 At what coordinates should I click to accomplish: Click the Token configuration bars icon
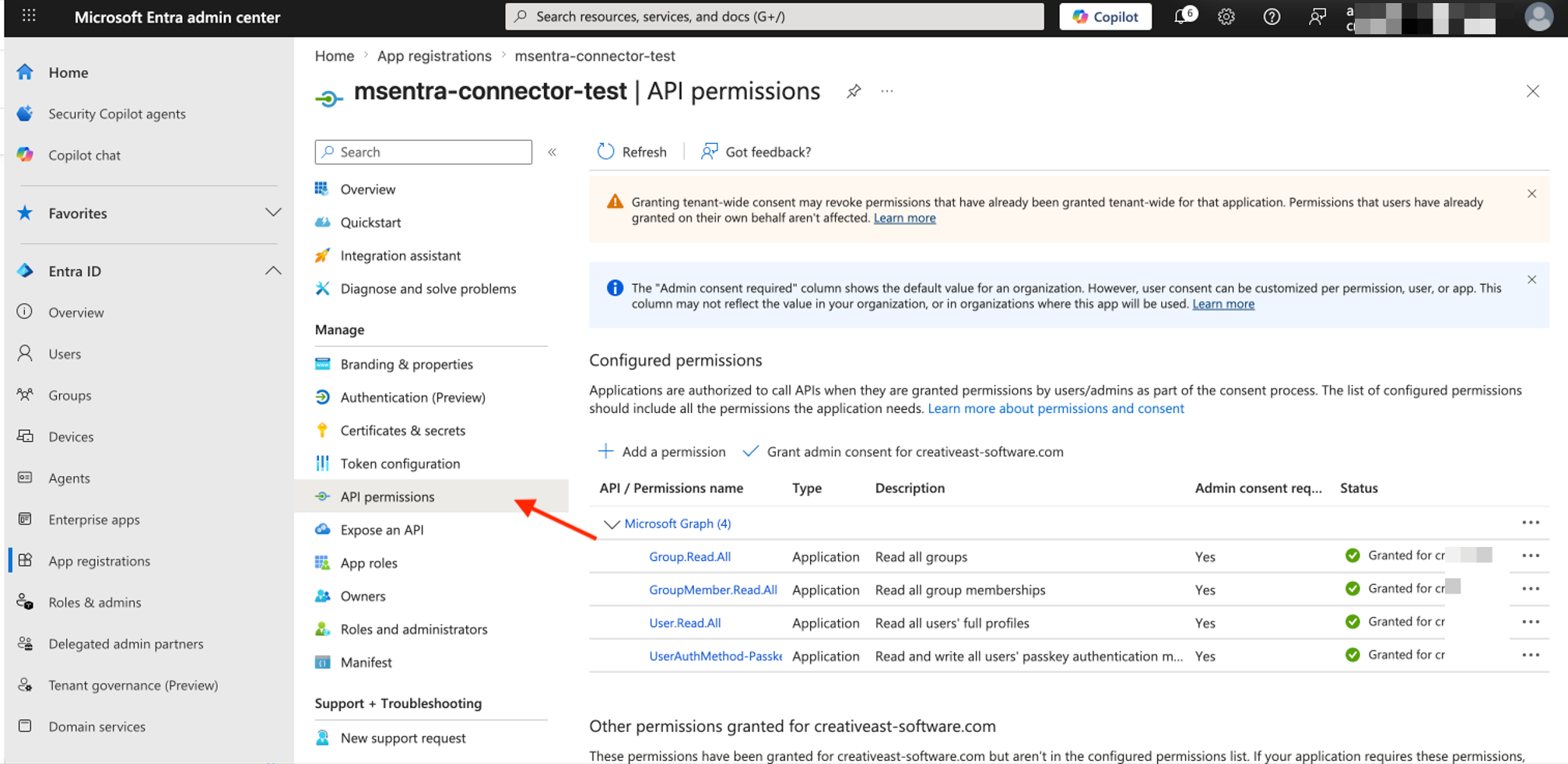click(x=322, y=463)
